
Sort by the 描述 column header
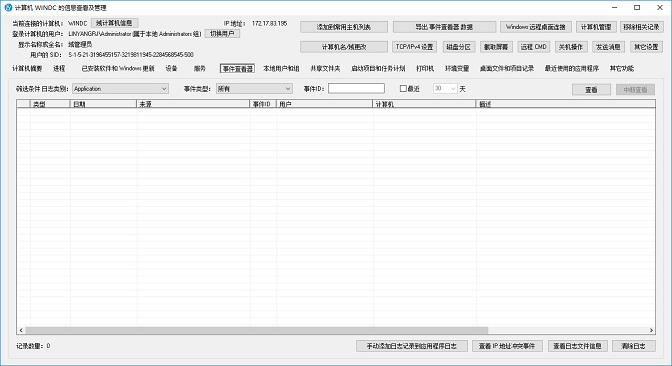coord(565,104)
